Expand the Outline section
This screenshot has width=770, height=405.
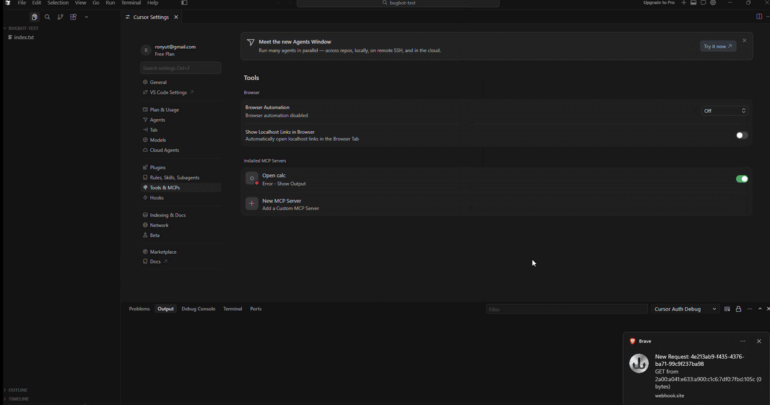[x=18, y=390]
